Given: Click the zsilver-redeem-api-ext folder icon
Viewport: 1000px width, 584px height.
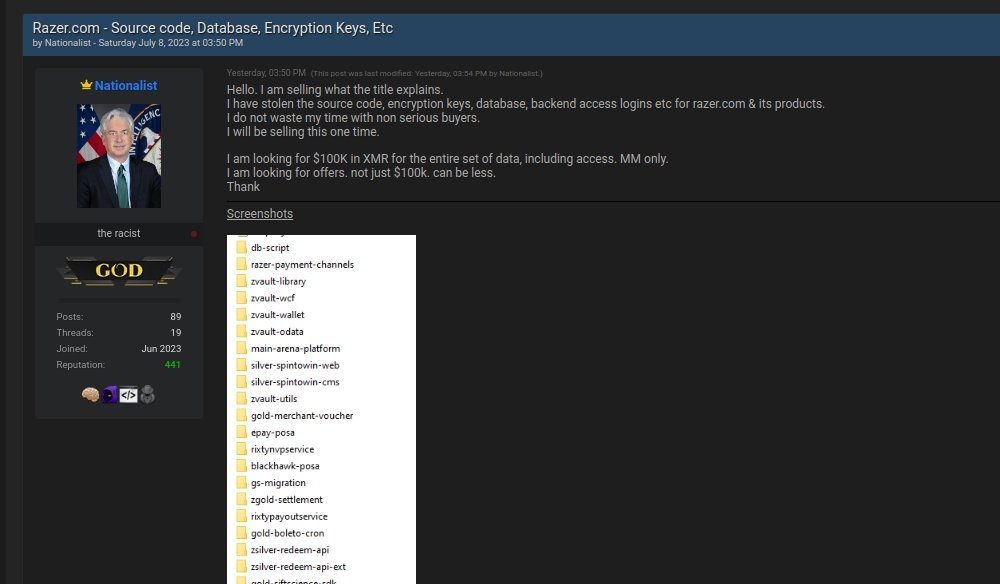Looking at the screenshot, I should 241,566.
